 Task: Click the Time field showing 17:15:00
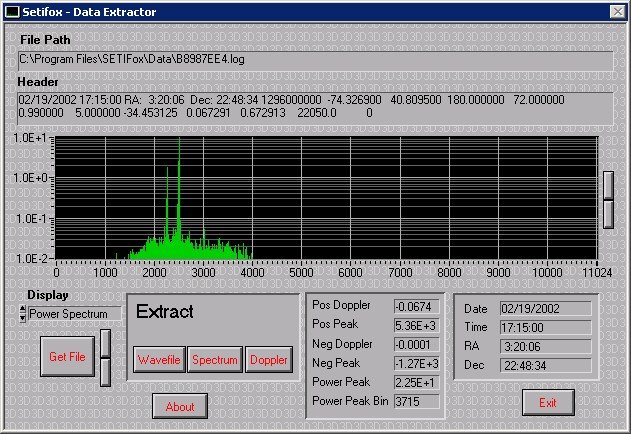[546, 328]
